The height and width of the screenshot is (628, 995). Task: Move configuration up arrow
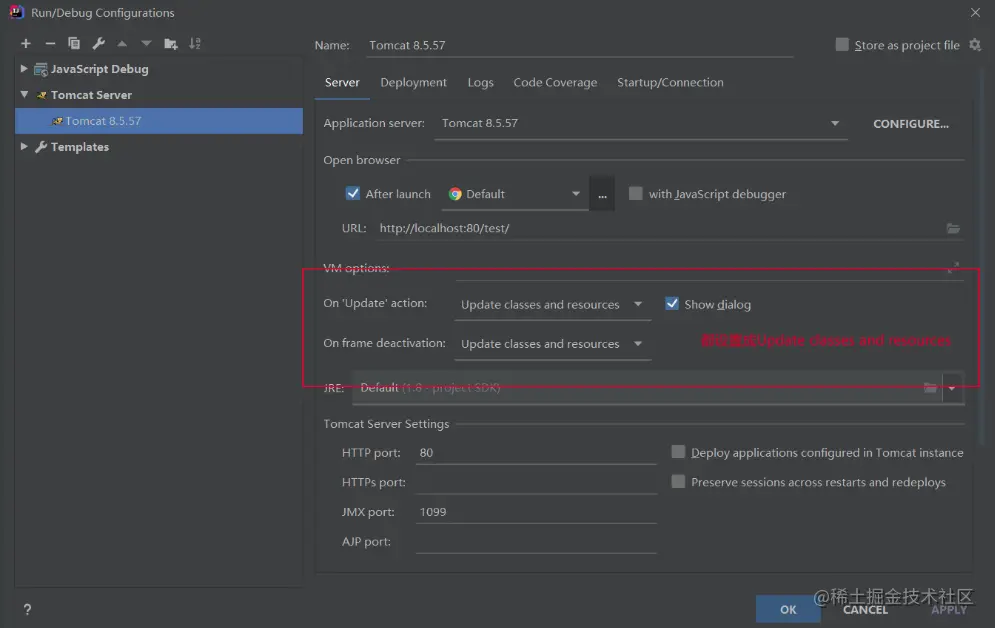[x=122, y=43]
